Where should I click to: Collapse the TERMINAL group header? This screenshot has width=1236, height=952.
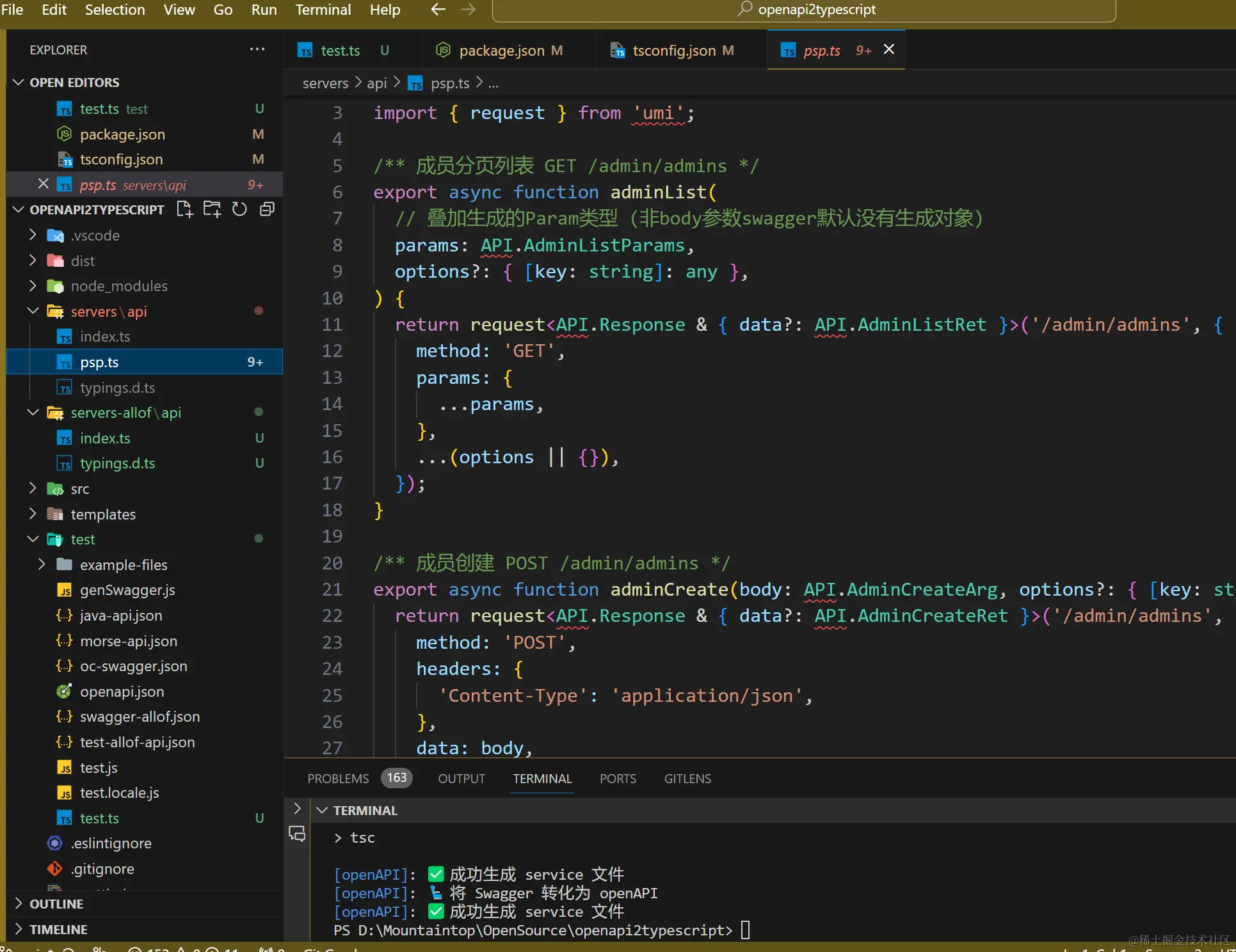[x=322, y=810]
